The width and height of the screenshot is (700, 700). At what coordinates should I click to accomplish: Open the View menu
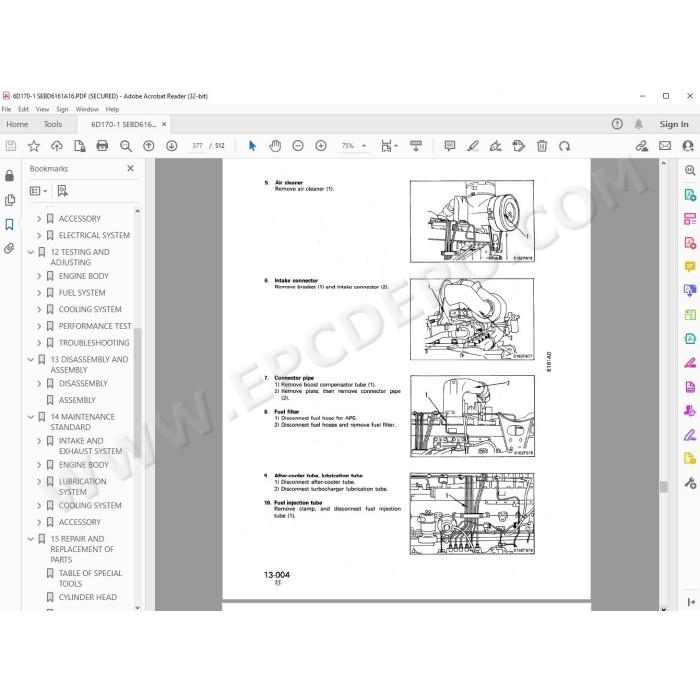tap(42, 109)
